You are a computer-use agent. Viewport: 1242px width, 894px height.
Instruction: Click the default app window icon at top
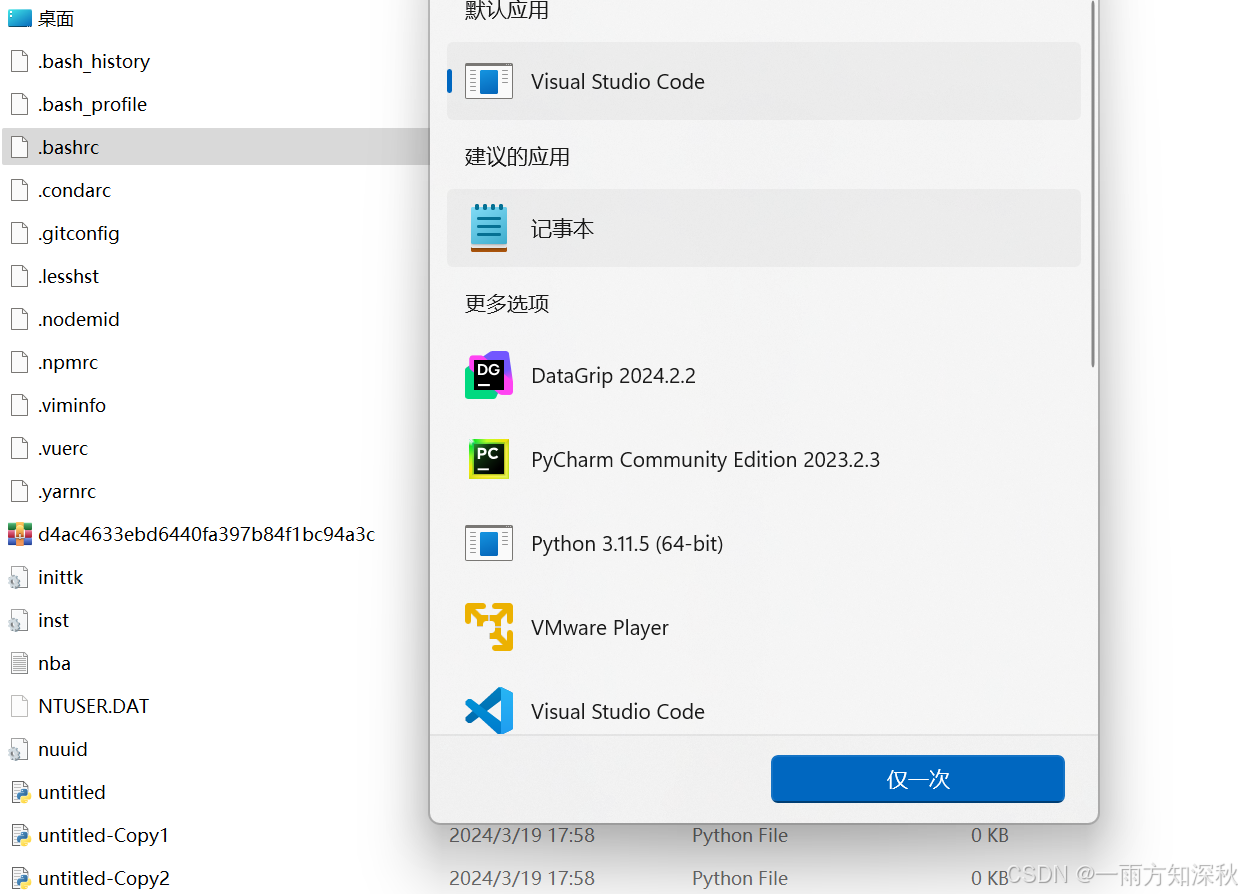[489, 81]
